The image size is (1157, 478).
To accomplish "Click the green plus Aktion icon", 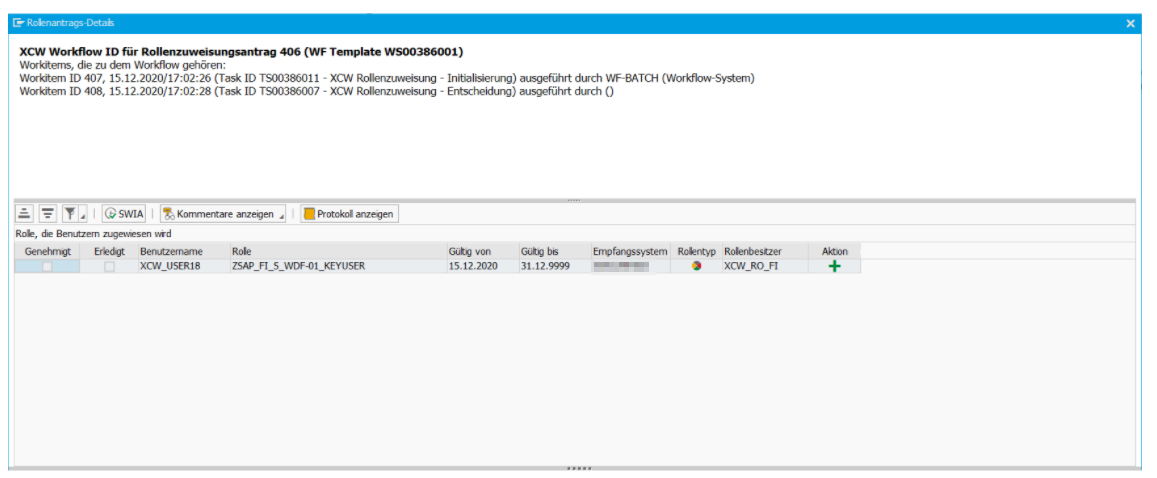I will click(835, 266).
